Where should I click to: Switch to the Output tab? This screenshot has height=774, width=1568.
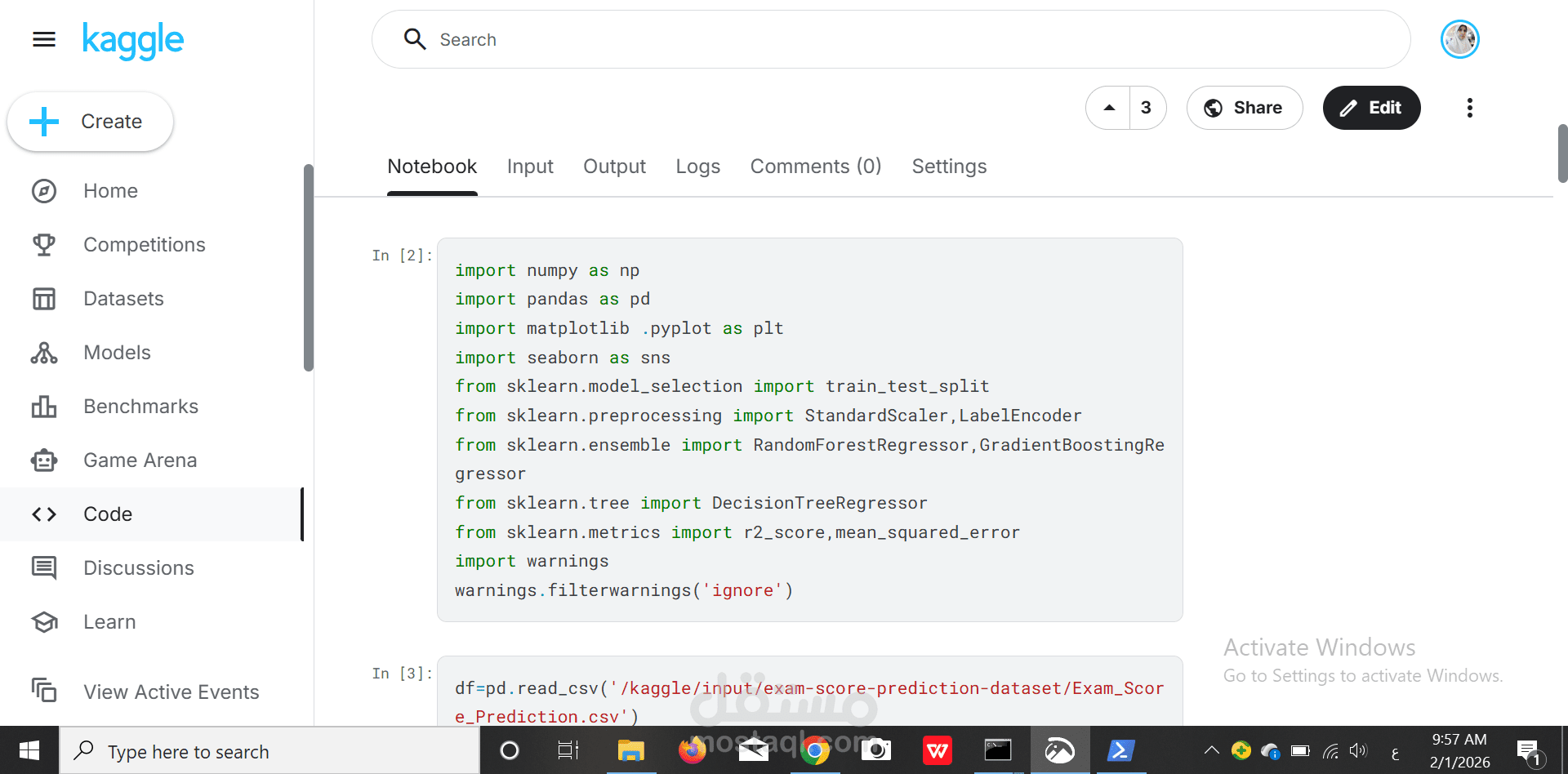(x=614, y=167)
